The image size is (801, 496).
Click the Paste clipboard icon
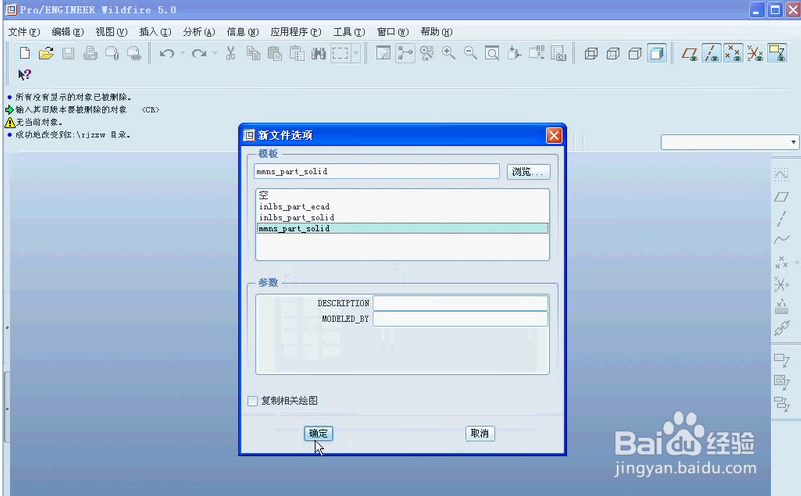[275, 53]
